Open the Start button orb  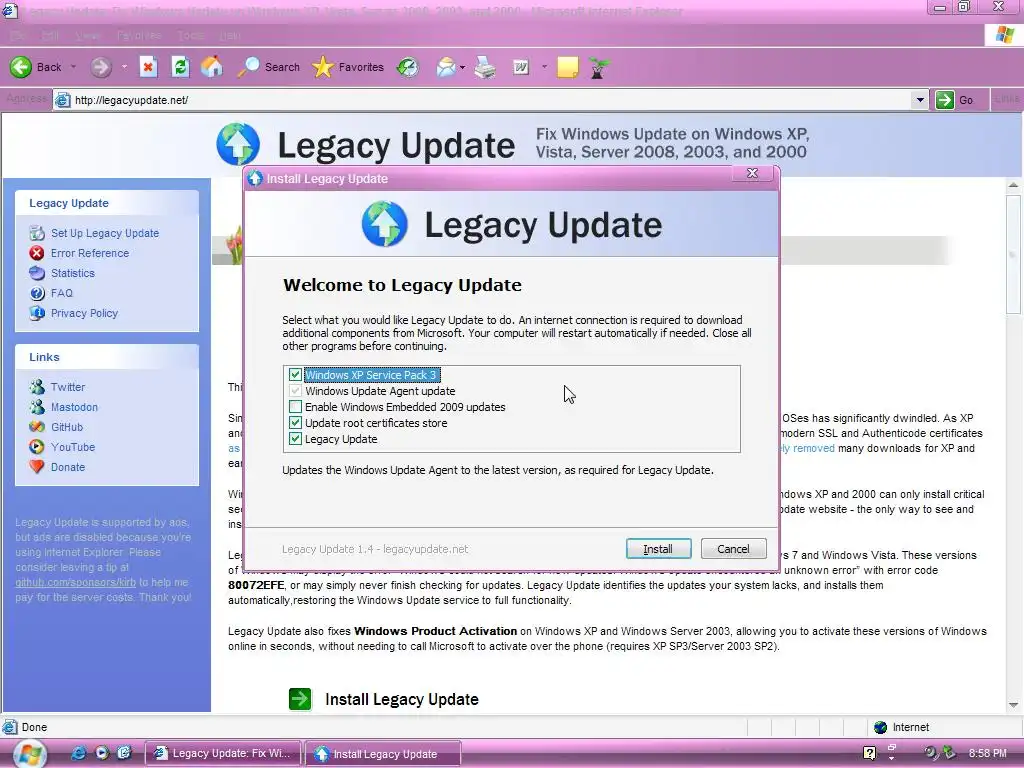(x=28, y=754)
